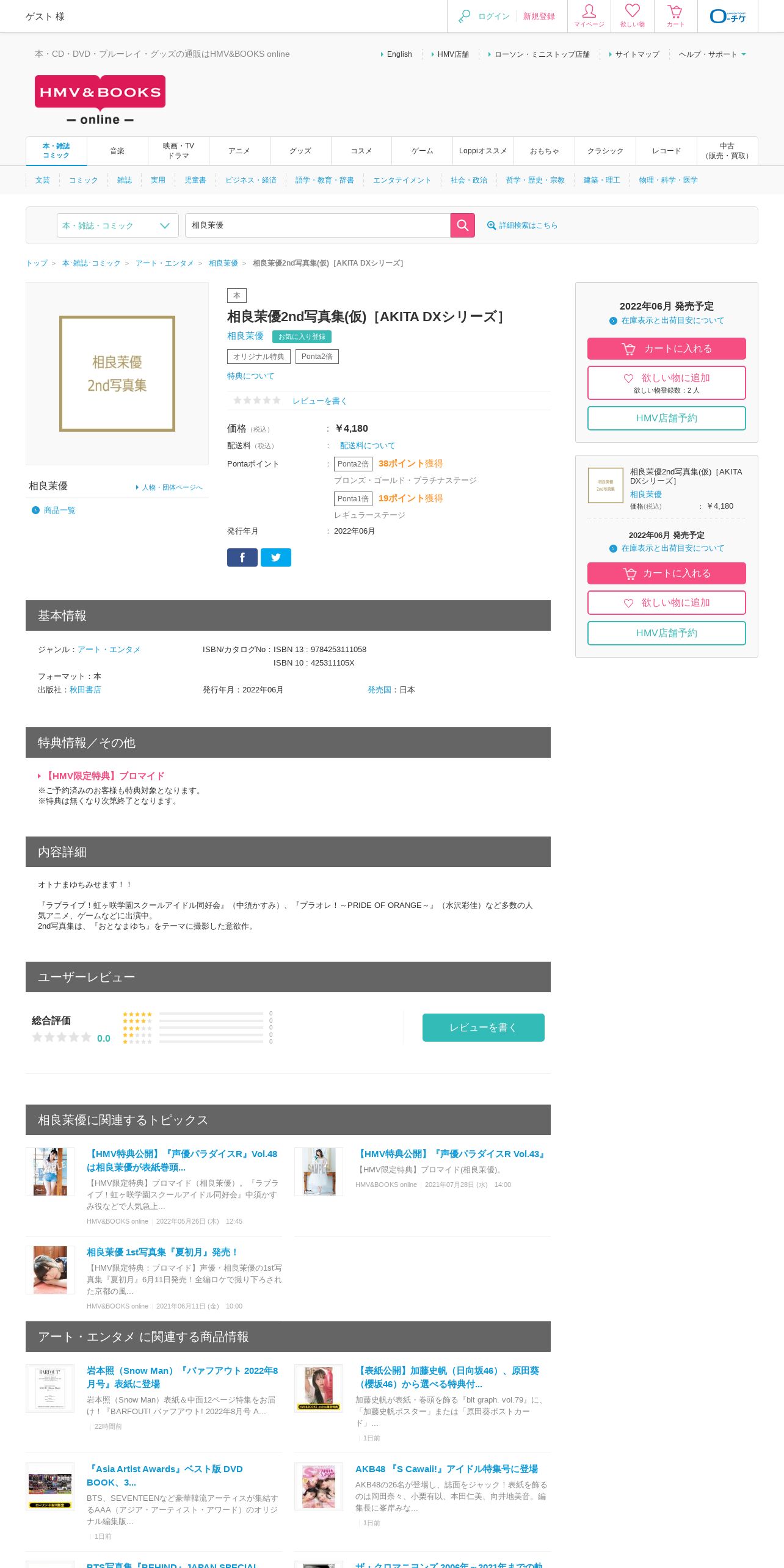
Task: Click the アート・エンタメ breadcrumb link
Action: tap(165, 263)
